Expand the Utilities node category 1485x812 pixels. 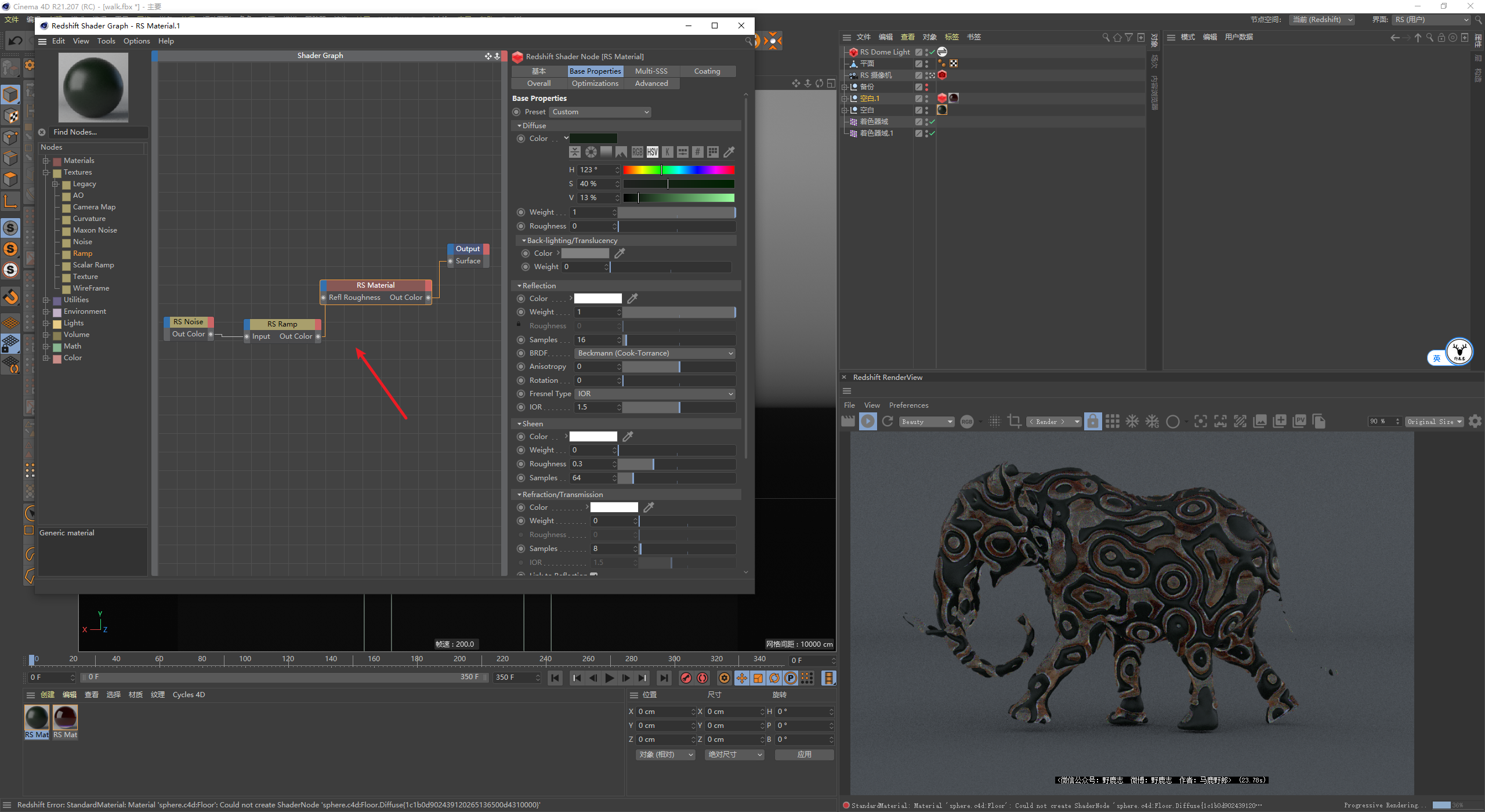[x=46, y=300]
